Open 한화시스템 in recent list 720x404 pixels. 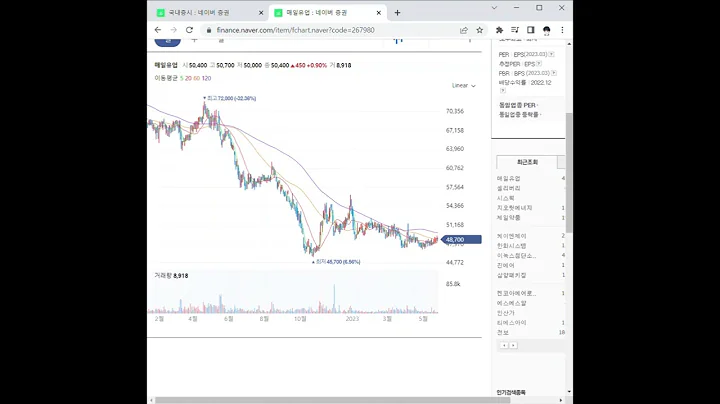tap(512, 246)
